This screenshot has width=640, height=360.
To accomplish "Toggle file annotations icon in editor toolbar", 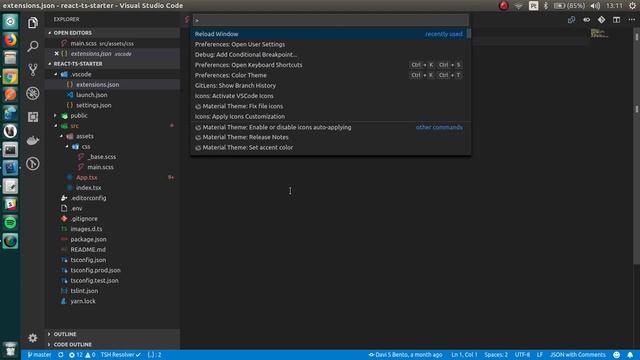I will point(587,20).
